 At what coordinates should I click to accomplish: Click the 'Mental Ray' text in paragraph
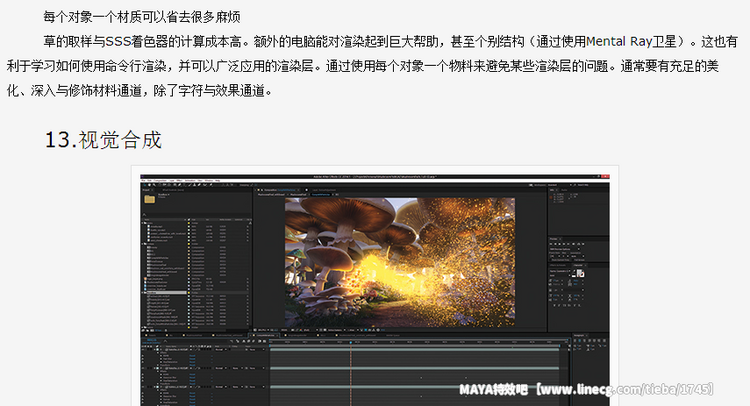click(619, 42)
